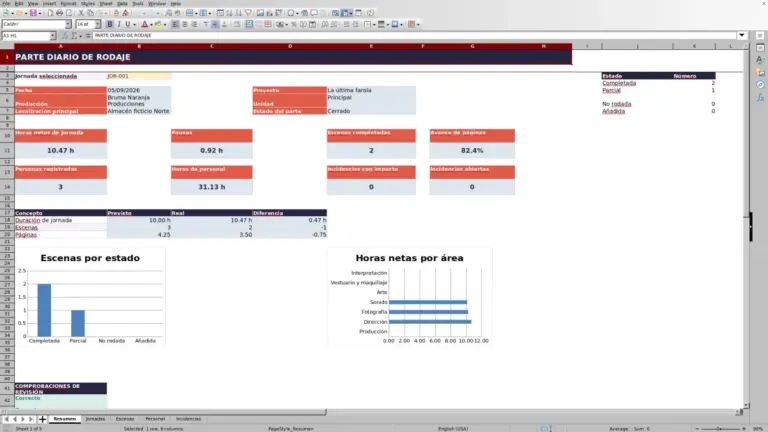Click the formula input line
The width and height of the screenshot is (768, 432).
coord(414,35)
